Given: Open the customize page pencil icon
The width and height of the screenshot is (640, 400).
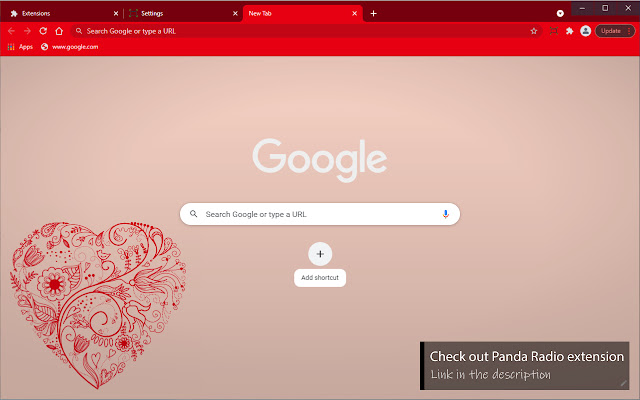Looking at the screenshot, I should [623, 383].
